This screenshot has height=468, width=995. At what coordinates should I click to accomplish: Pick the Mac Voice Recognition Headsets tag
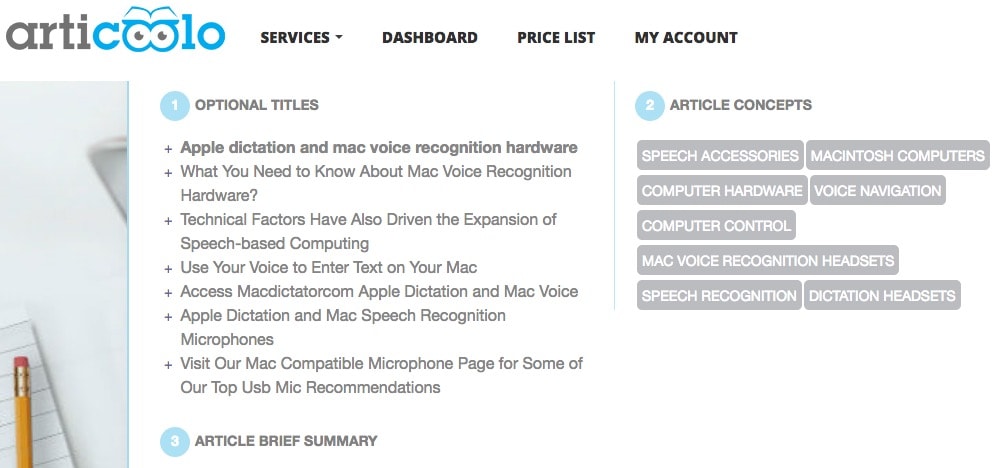click(x=768, y=260)
